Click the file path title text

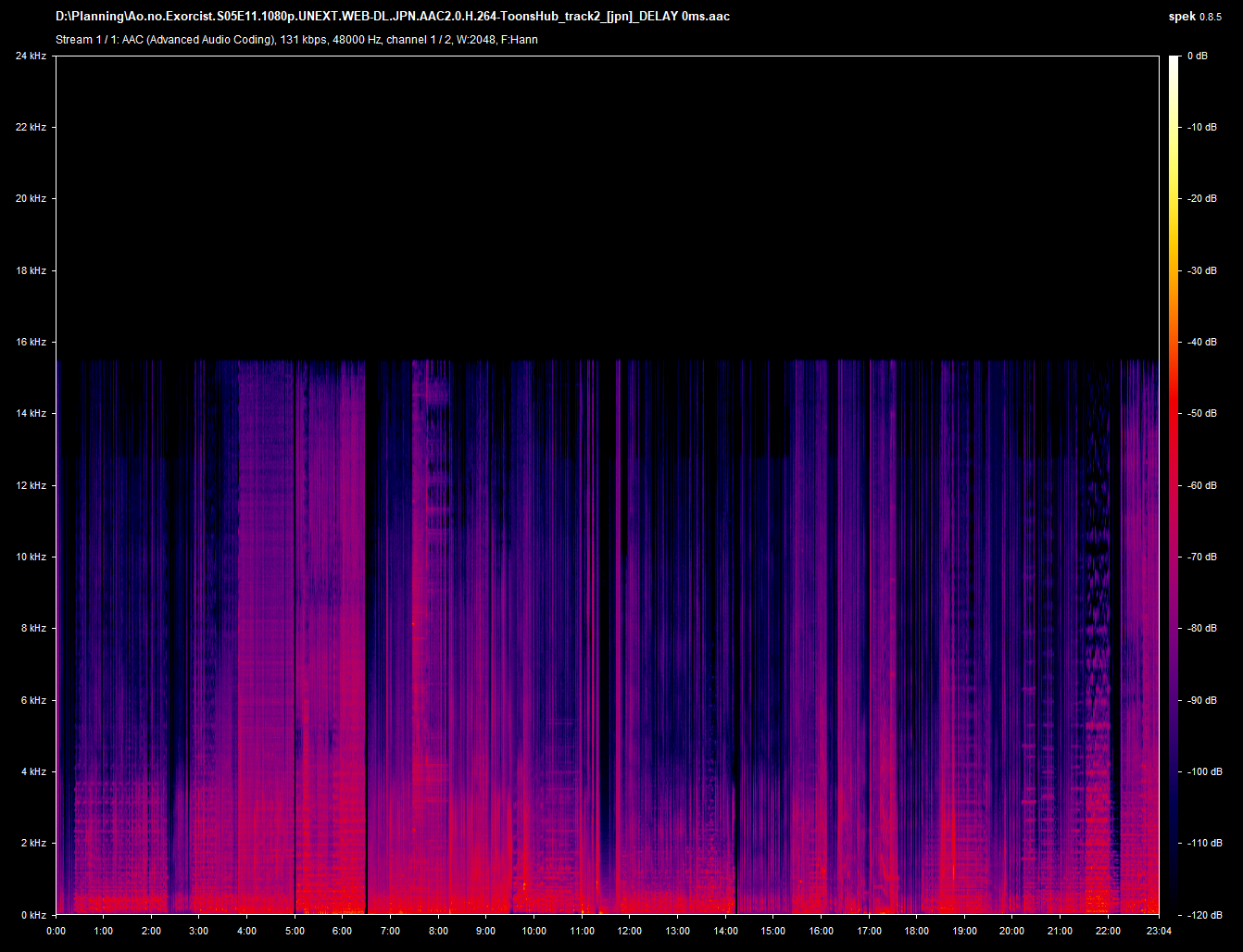coord(392,17)
